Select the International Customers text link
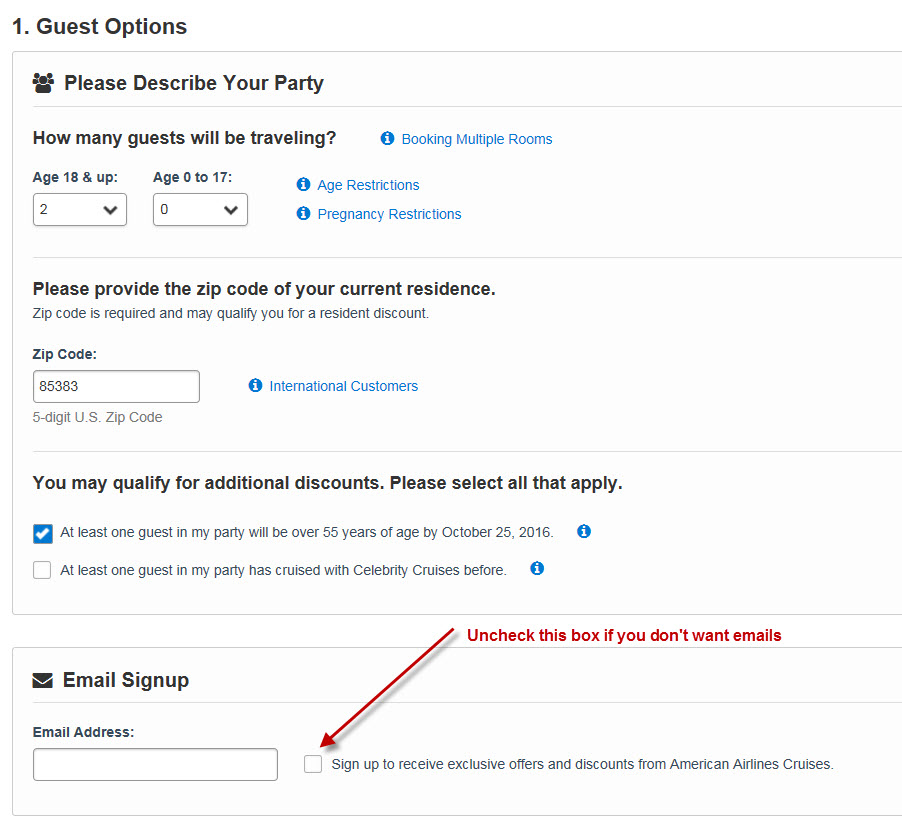902x824 pixels. pyautogui.click(x=343, y=386)
